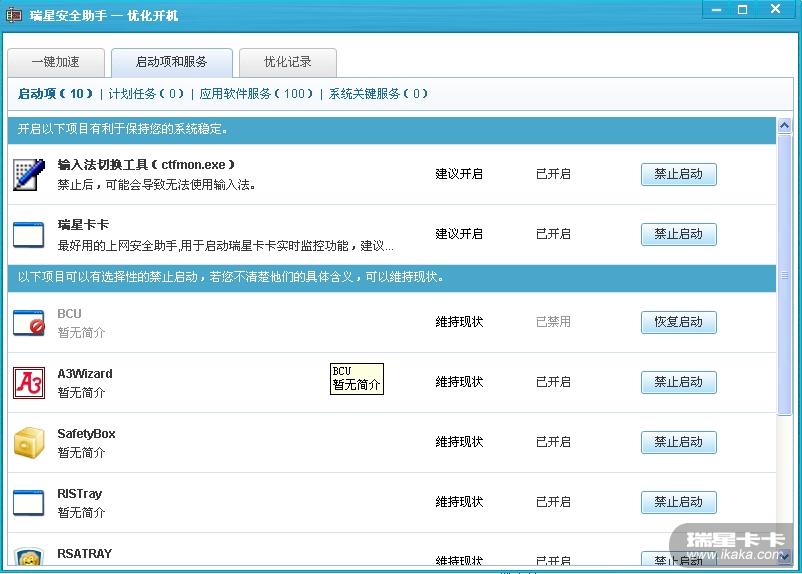
Task: Click 維持现状 label in SafetyBox row
Action: 459,441
